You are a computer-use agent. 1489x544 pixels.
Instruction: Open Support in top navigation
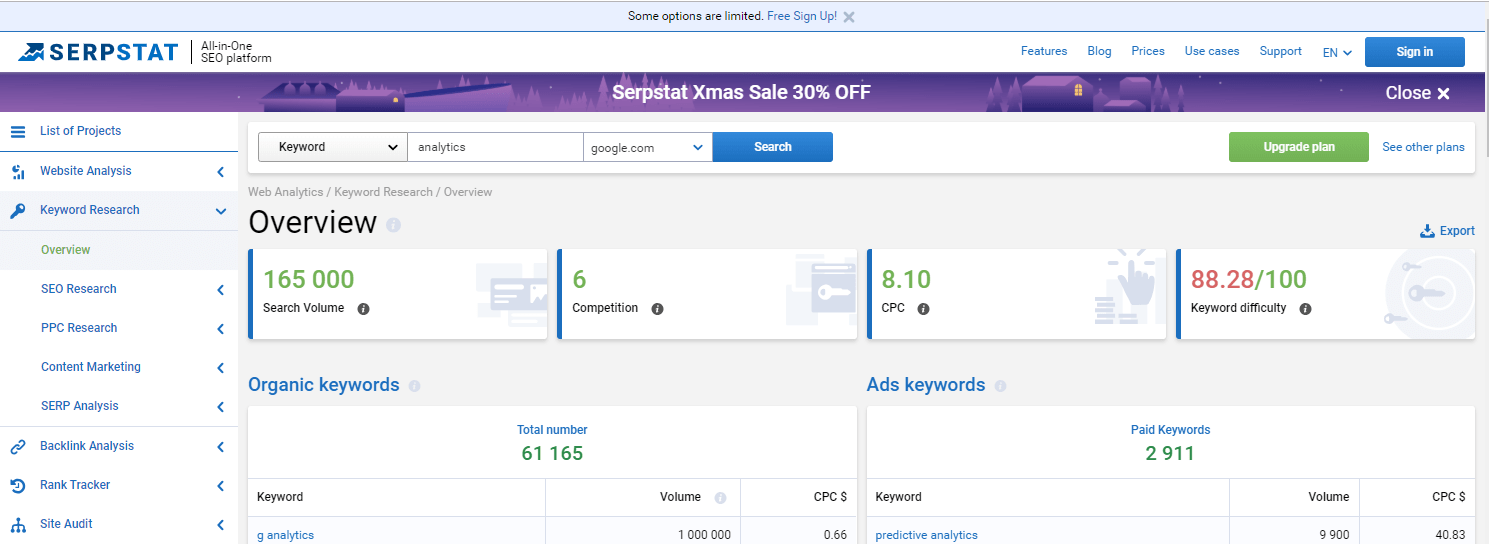(1281, 51)
